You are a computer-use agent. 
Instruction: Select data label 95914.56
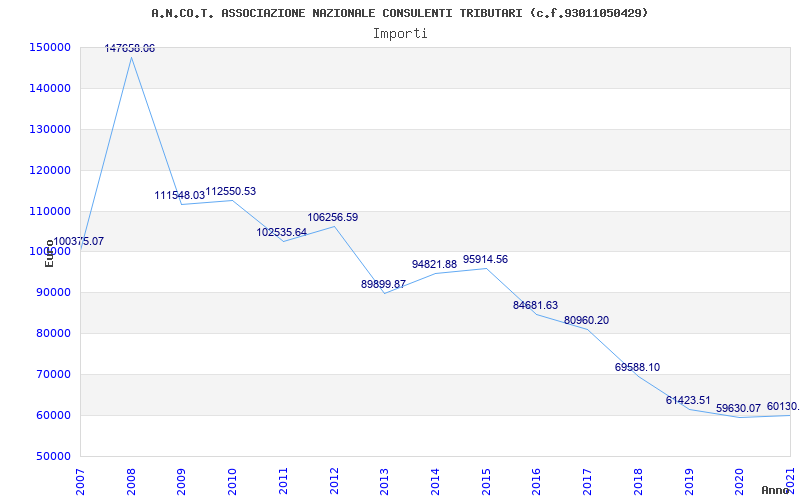tap(485, 259)
